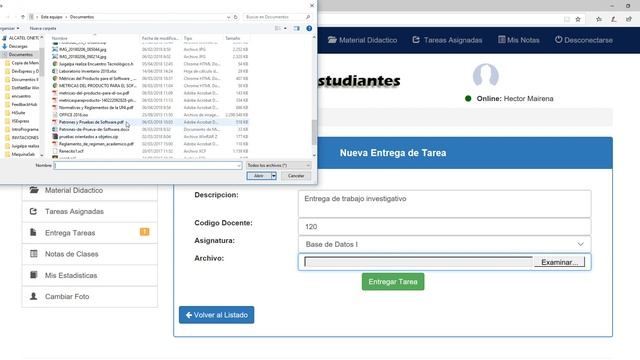The image size is (640, 360).
Task: Click the Tareas Asignadas share icon in navbar
Action: tap(416, 40)
